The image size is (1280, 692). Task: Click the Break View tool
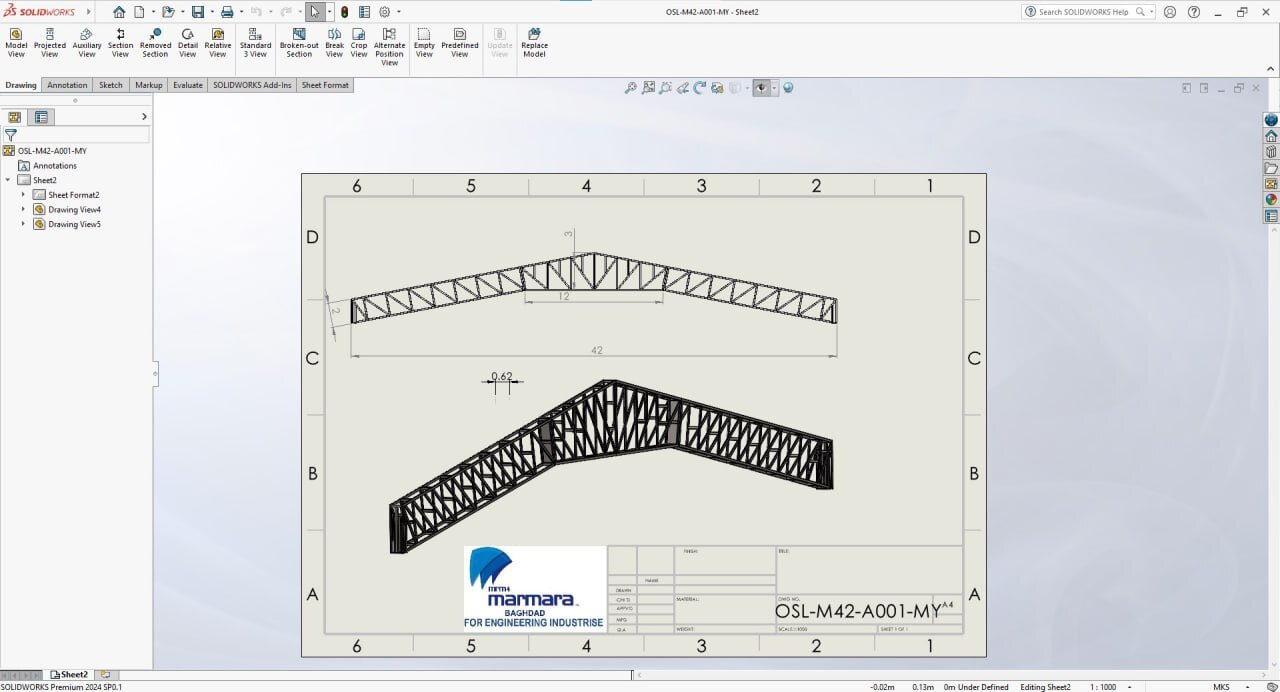coord(334,43)
